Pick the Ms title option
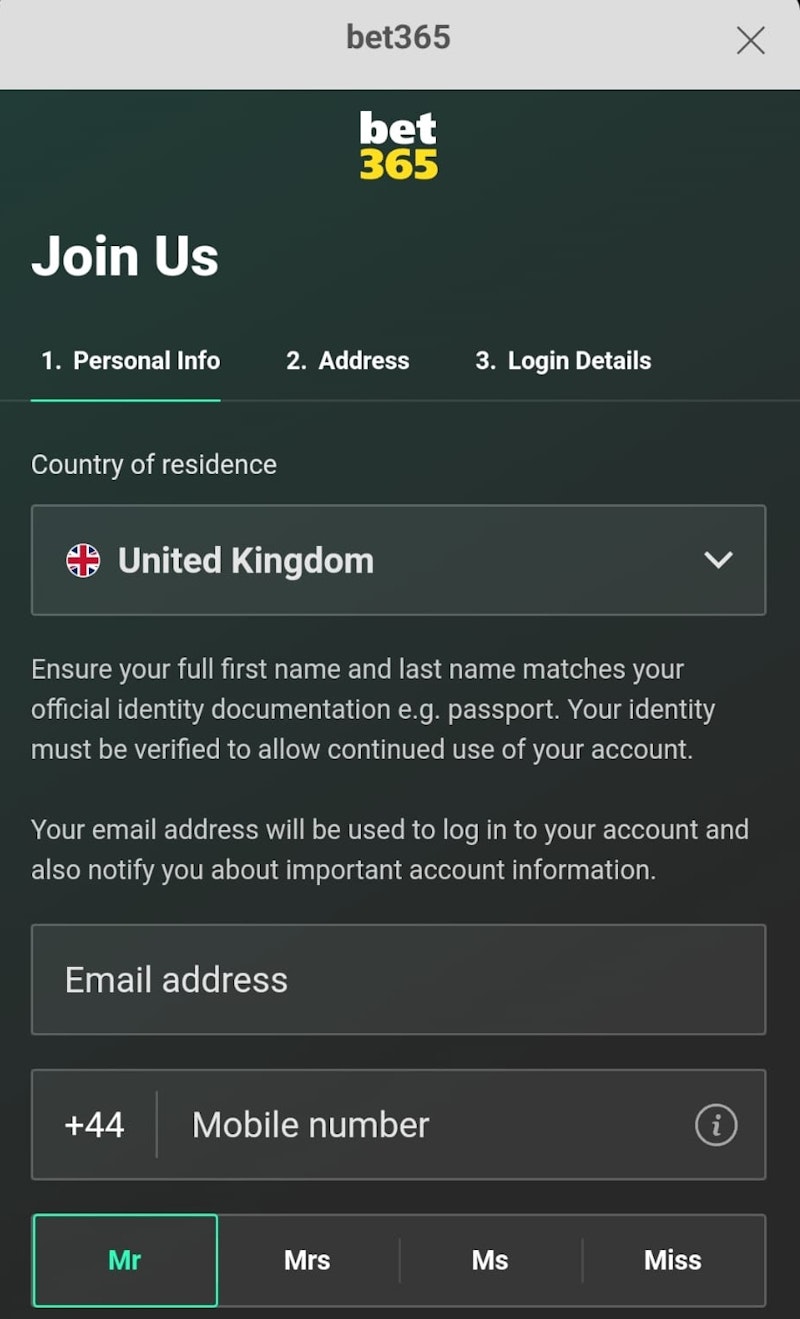800x1319 pixels. (x=490, y=1260)
